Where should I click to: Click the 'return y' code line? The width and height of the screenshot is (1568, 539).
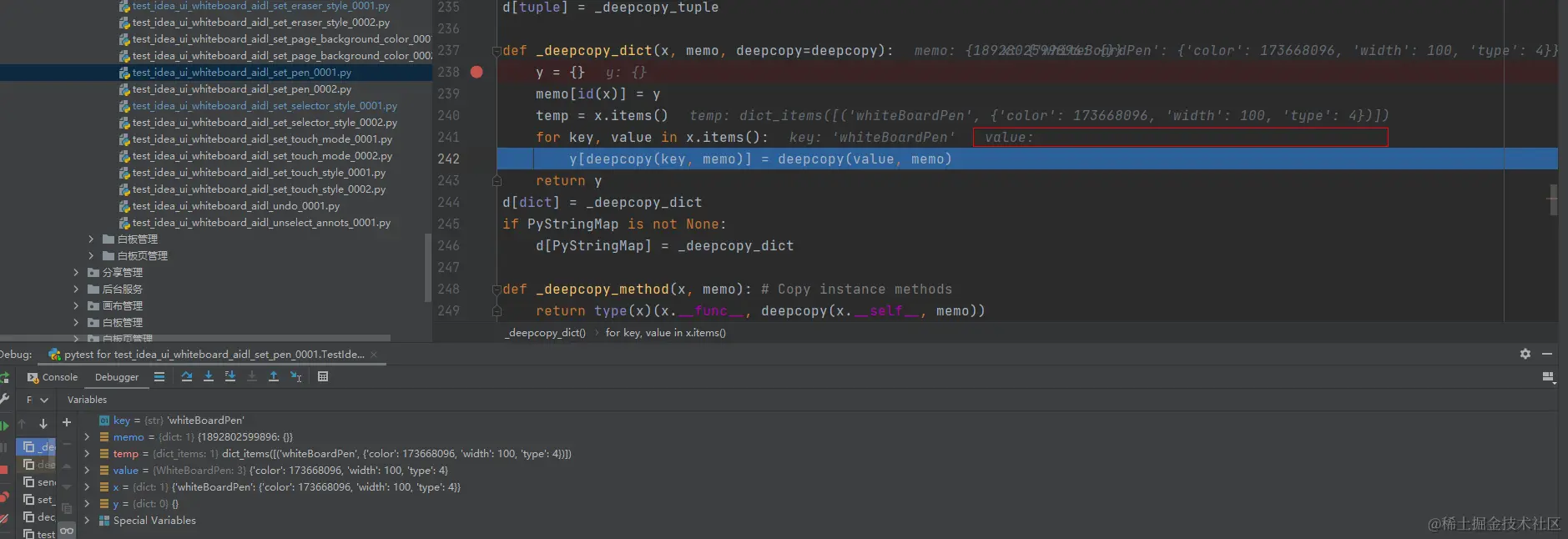[x=568, y=181]
